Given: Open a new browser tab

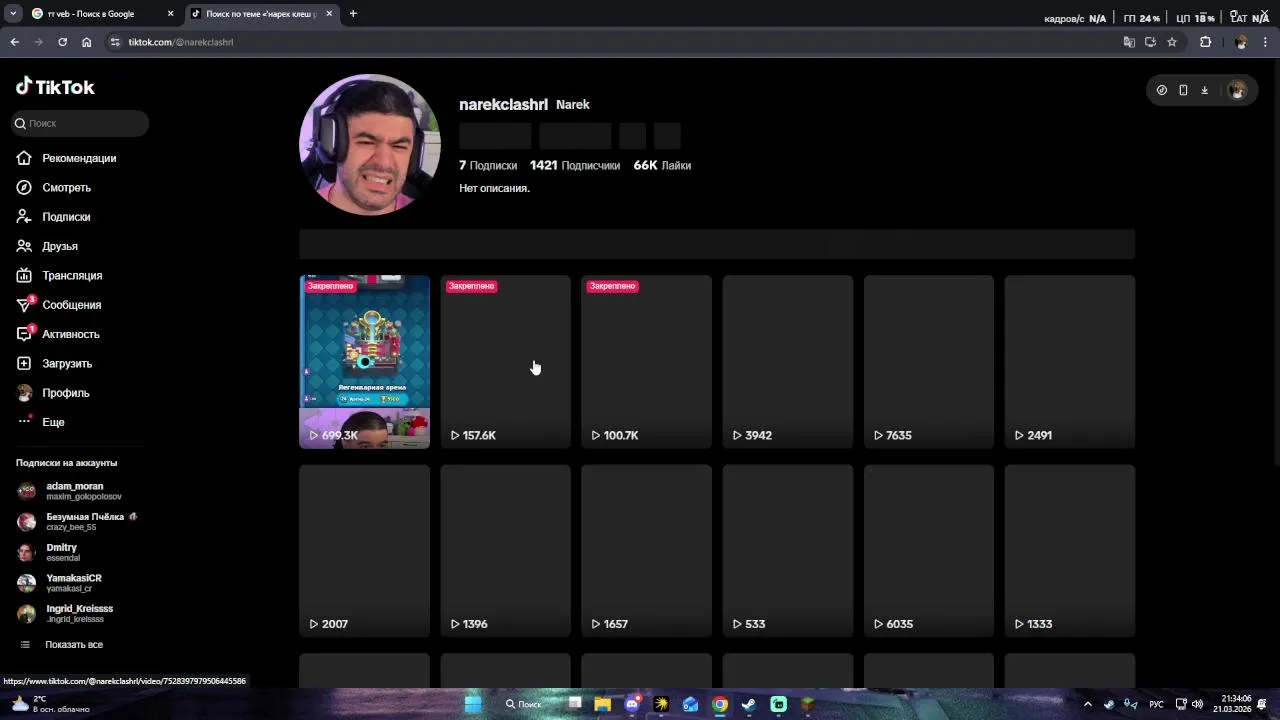Looking at the screenshot, I should 353,14.
